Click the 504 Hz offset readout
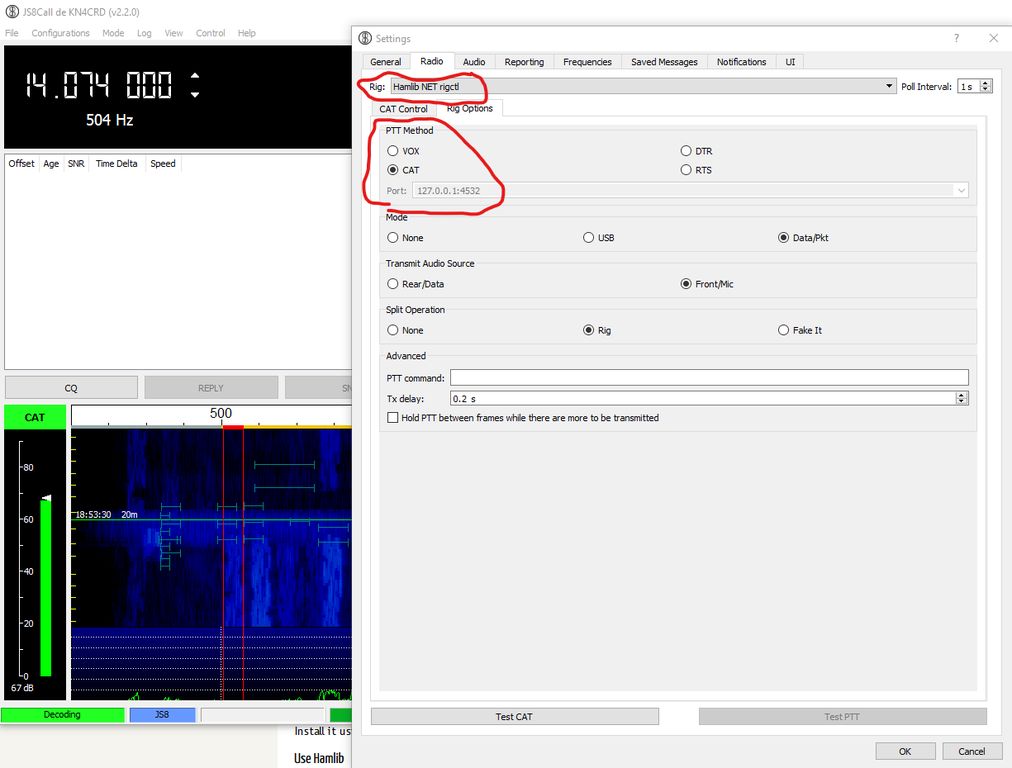The image size is (1012, 768). coord(110,119)
